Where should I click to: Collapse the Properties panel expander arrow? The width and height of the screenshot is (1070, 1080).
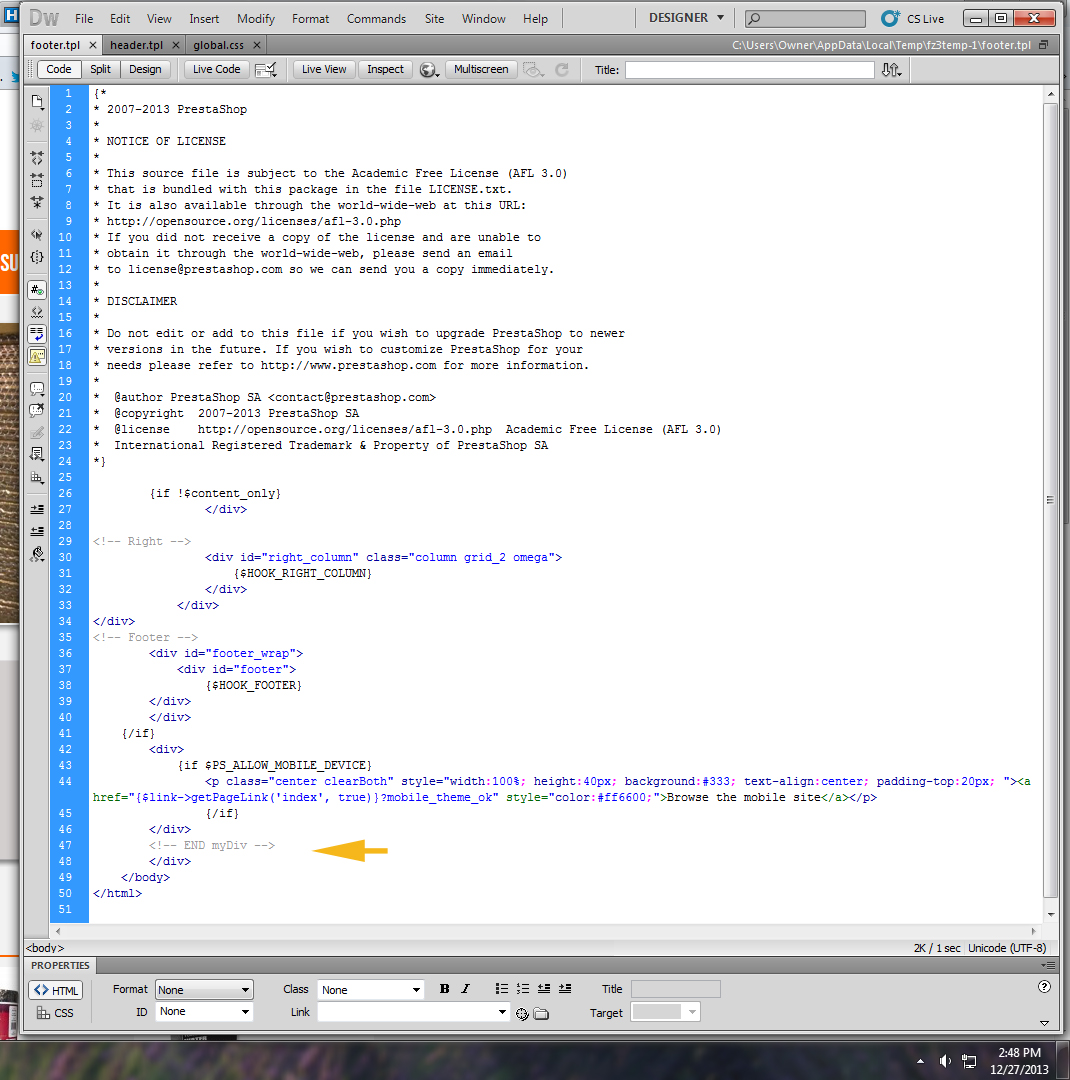1045,1023
